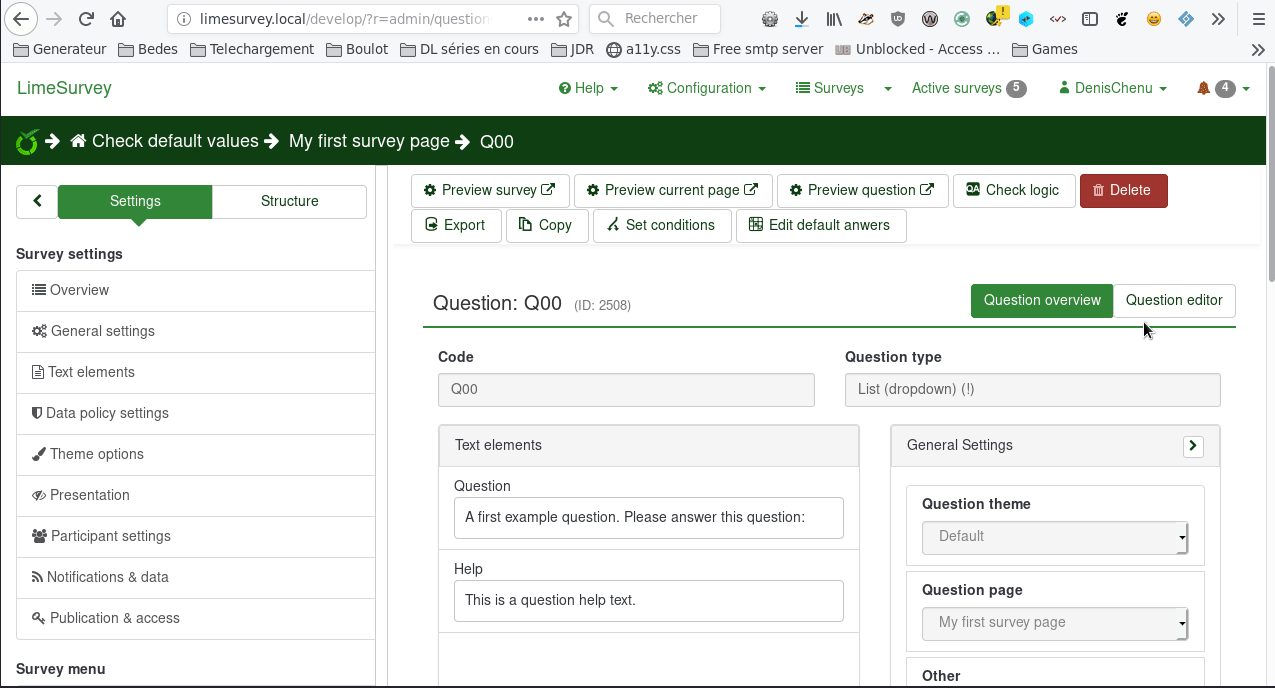Screen dimensions: 1275x688
Task: Click the home icon in breadcrumb
Action: 78,142
